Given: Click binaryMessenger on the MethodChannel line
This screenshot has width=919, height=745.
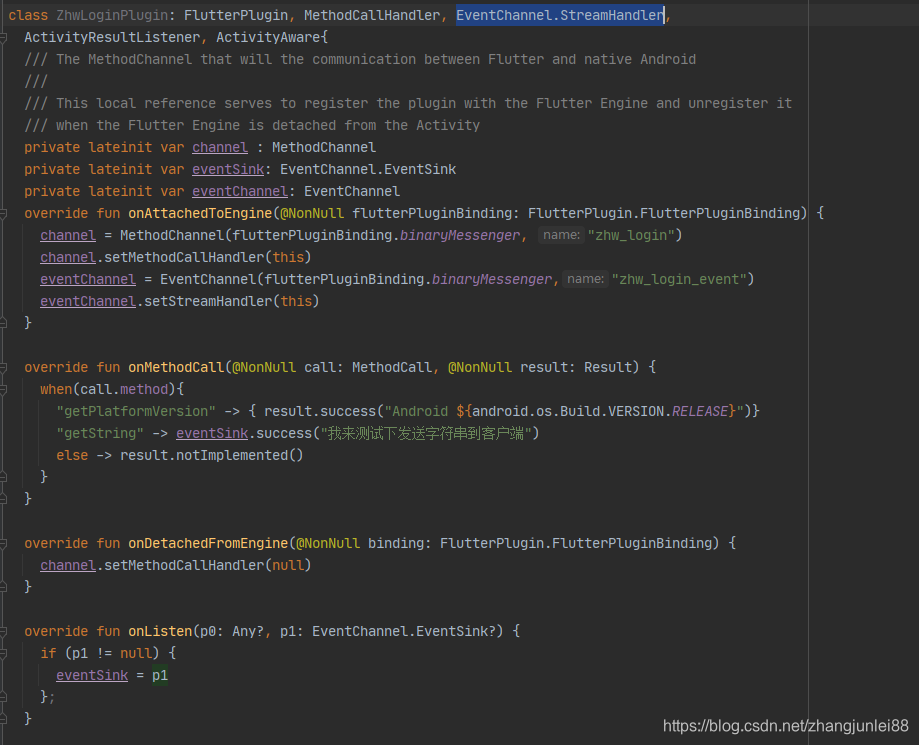Looking at the screenshot, I should pyautogui.click(x=460, y=235).
